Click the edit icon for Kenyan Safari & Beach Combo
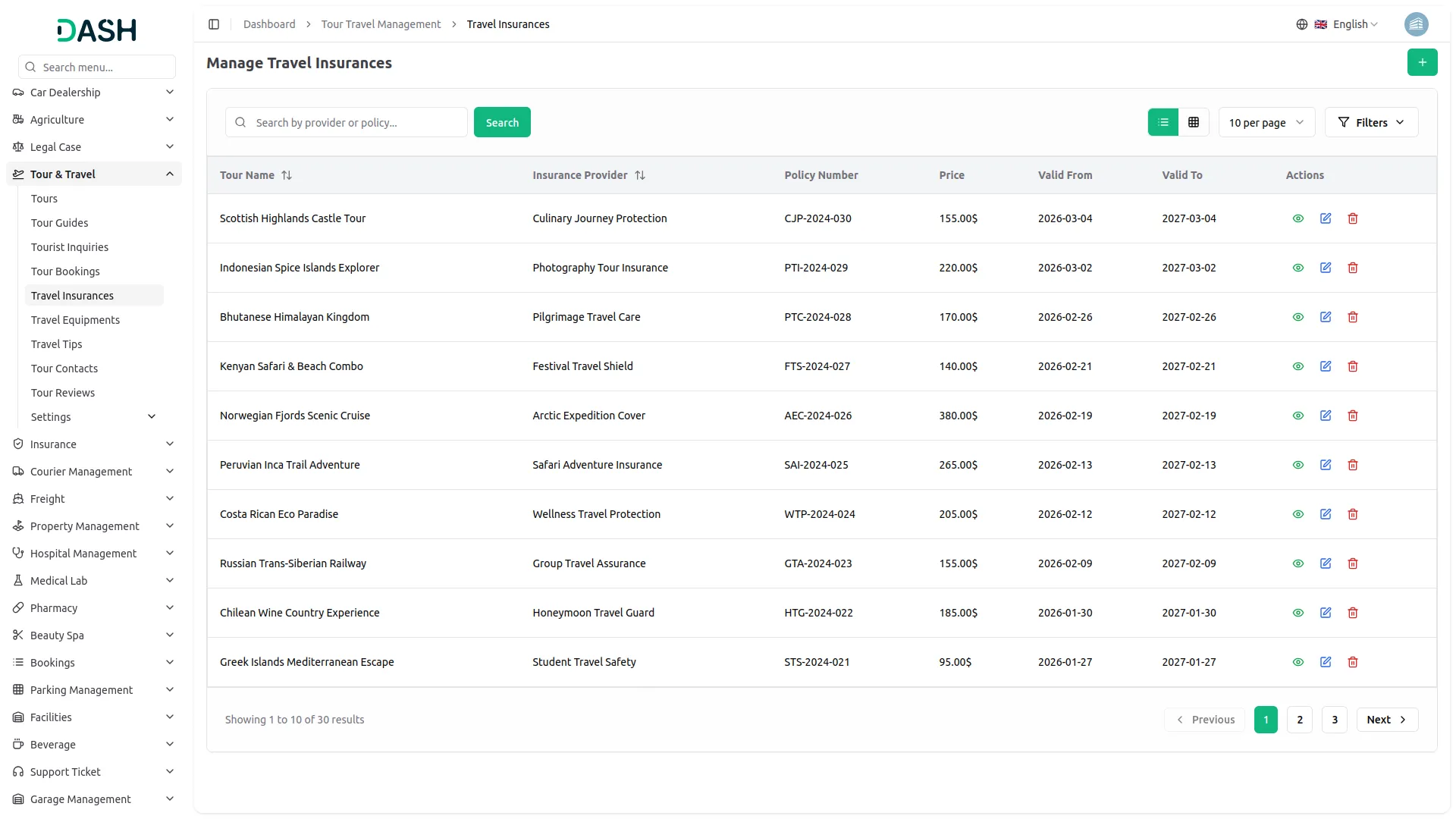This screenshot has width=1456, height=819. point(1326,366)
